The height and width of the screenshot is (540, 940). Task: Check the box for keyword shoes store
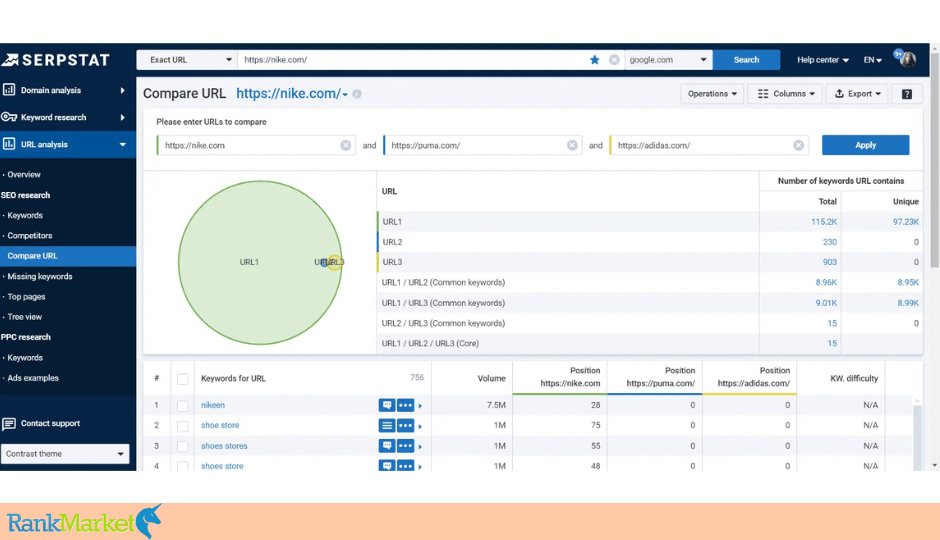click(183, 466)
